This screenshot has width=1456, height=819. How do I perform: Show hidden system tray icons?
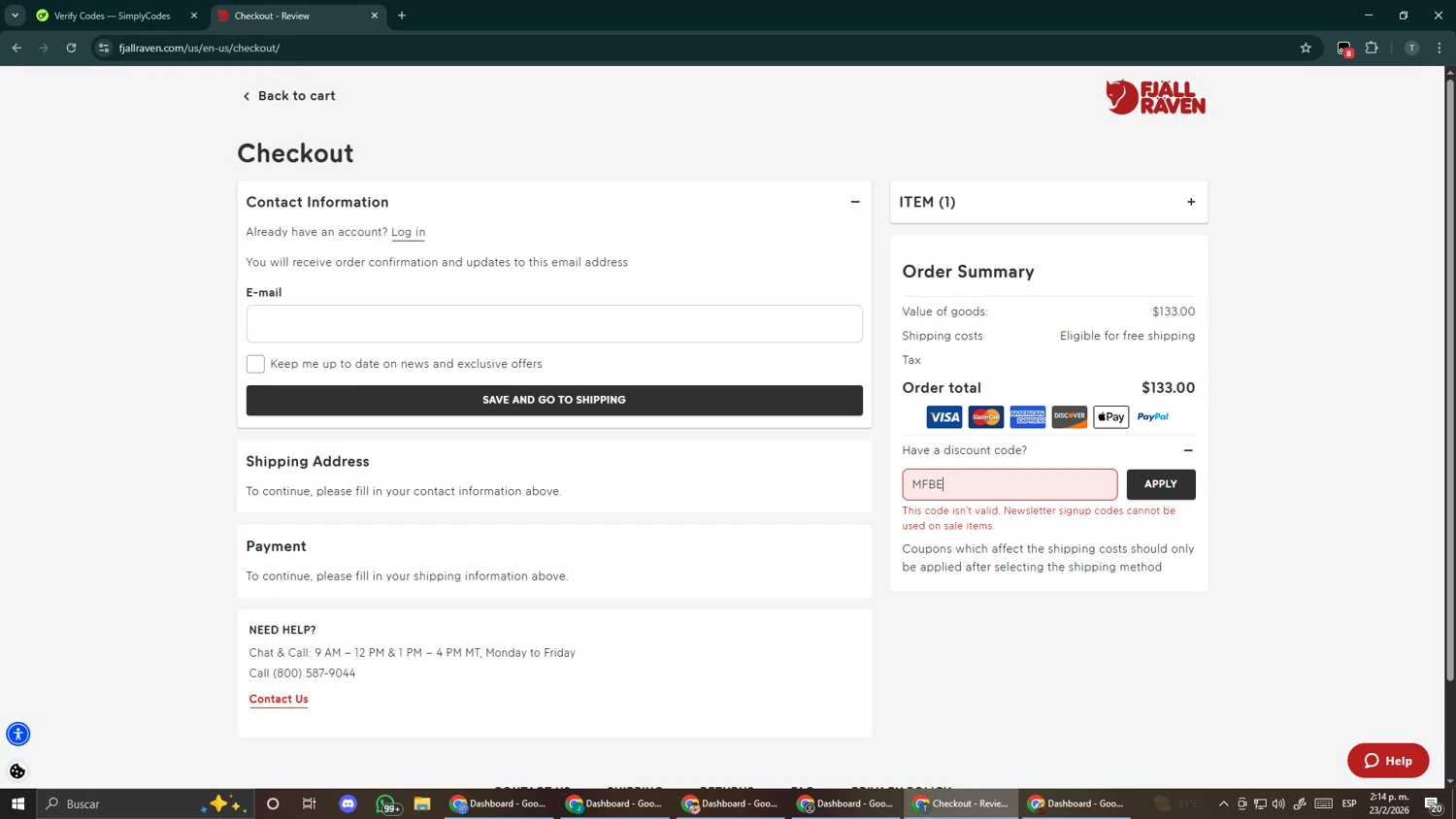coord(1223,803)
